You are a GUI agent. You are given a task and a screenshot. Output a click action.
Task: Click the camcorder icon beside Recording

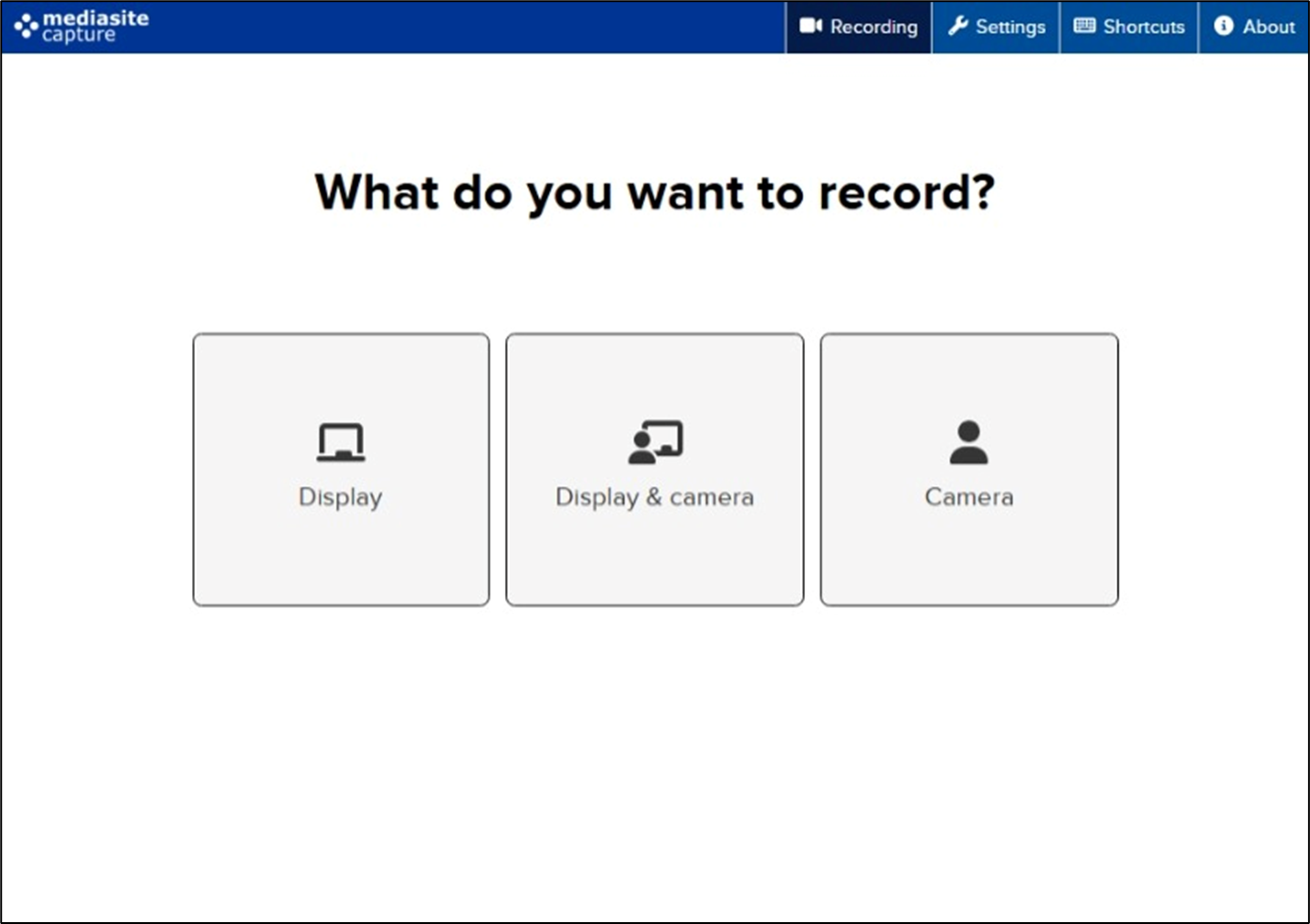[x=810, y=25]
